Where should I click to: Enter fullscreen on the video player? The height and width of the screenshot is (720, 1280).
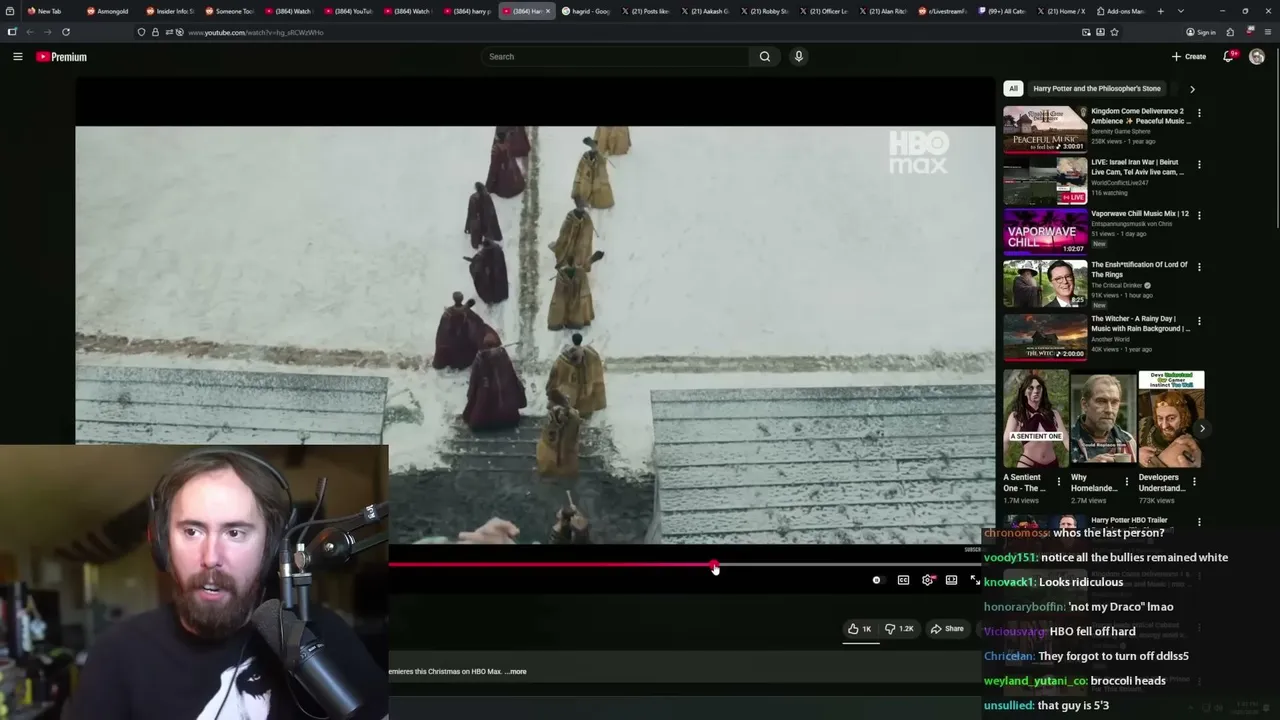(975, 580)
